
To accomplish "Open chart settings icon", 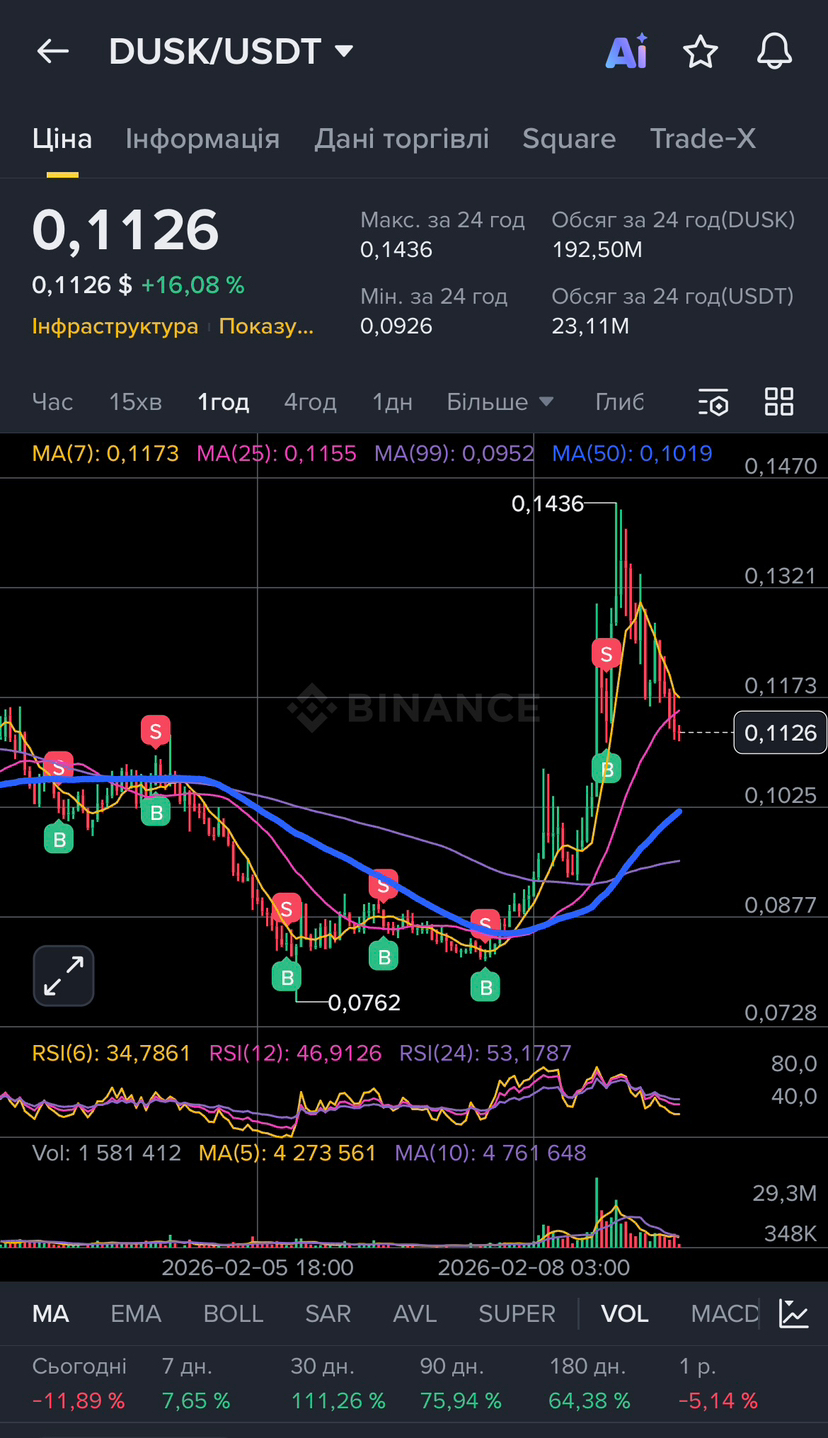I will coord(713,402).
